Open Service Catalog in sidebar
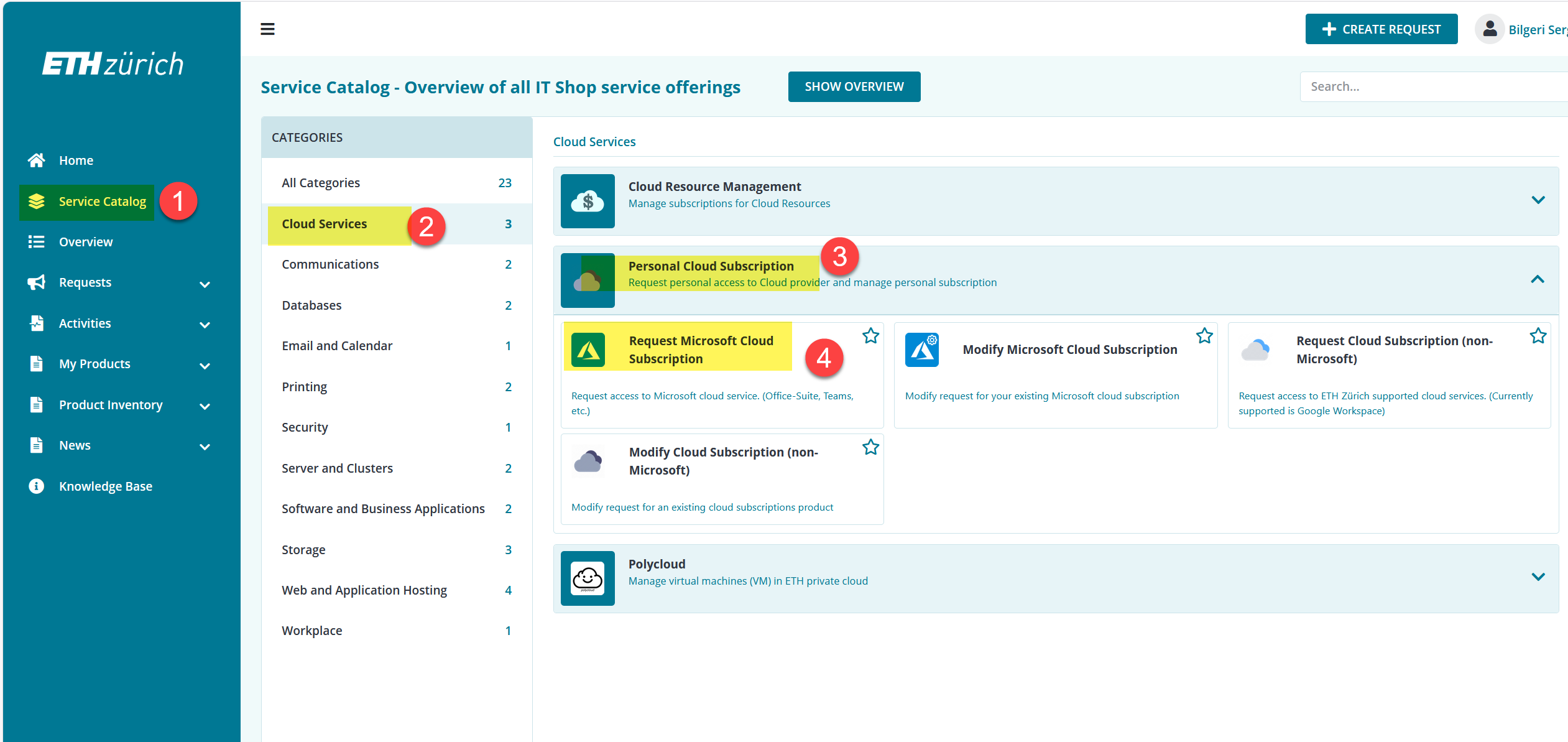1568x742 pixels. pos(103,202)
